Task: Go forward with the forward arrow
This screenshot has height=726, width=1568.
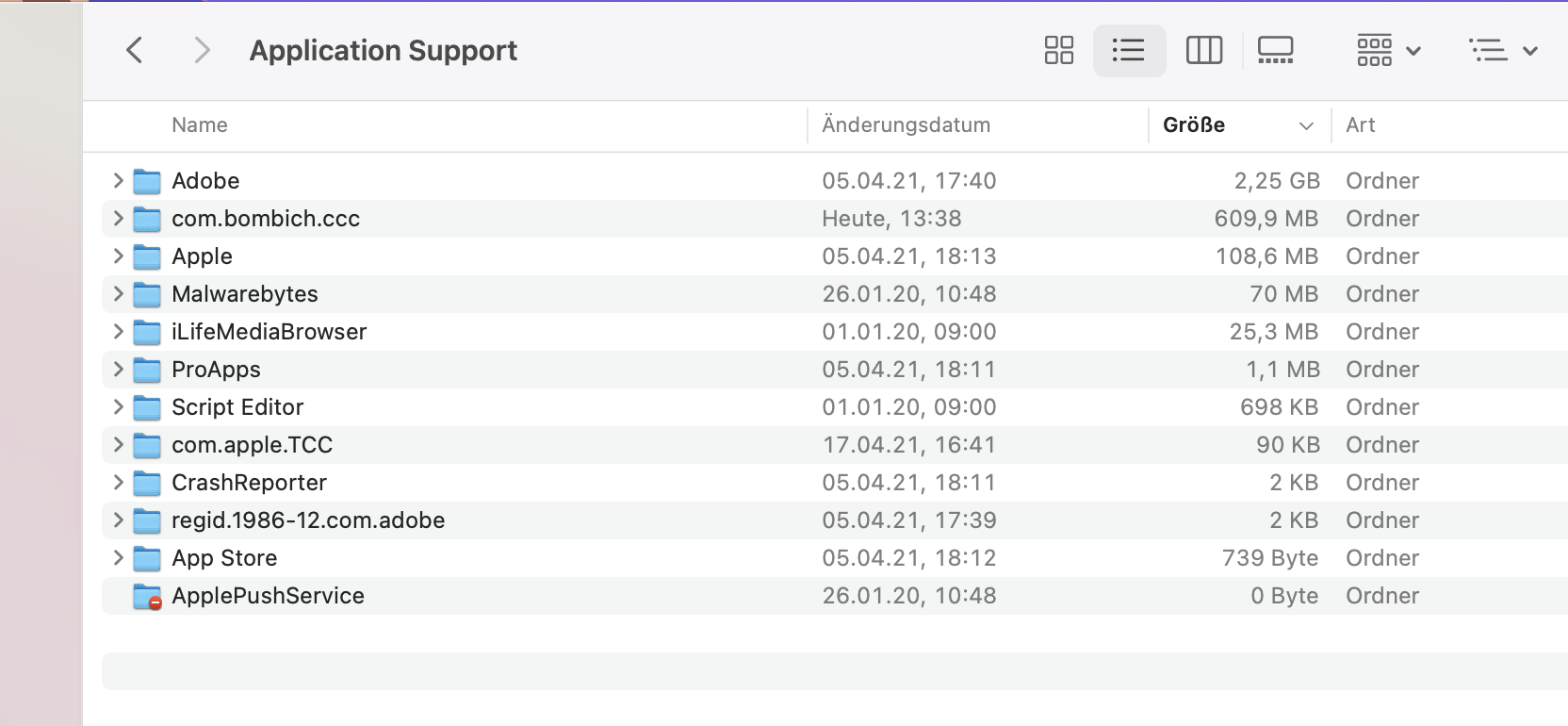Action: (201, 50)
